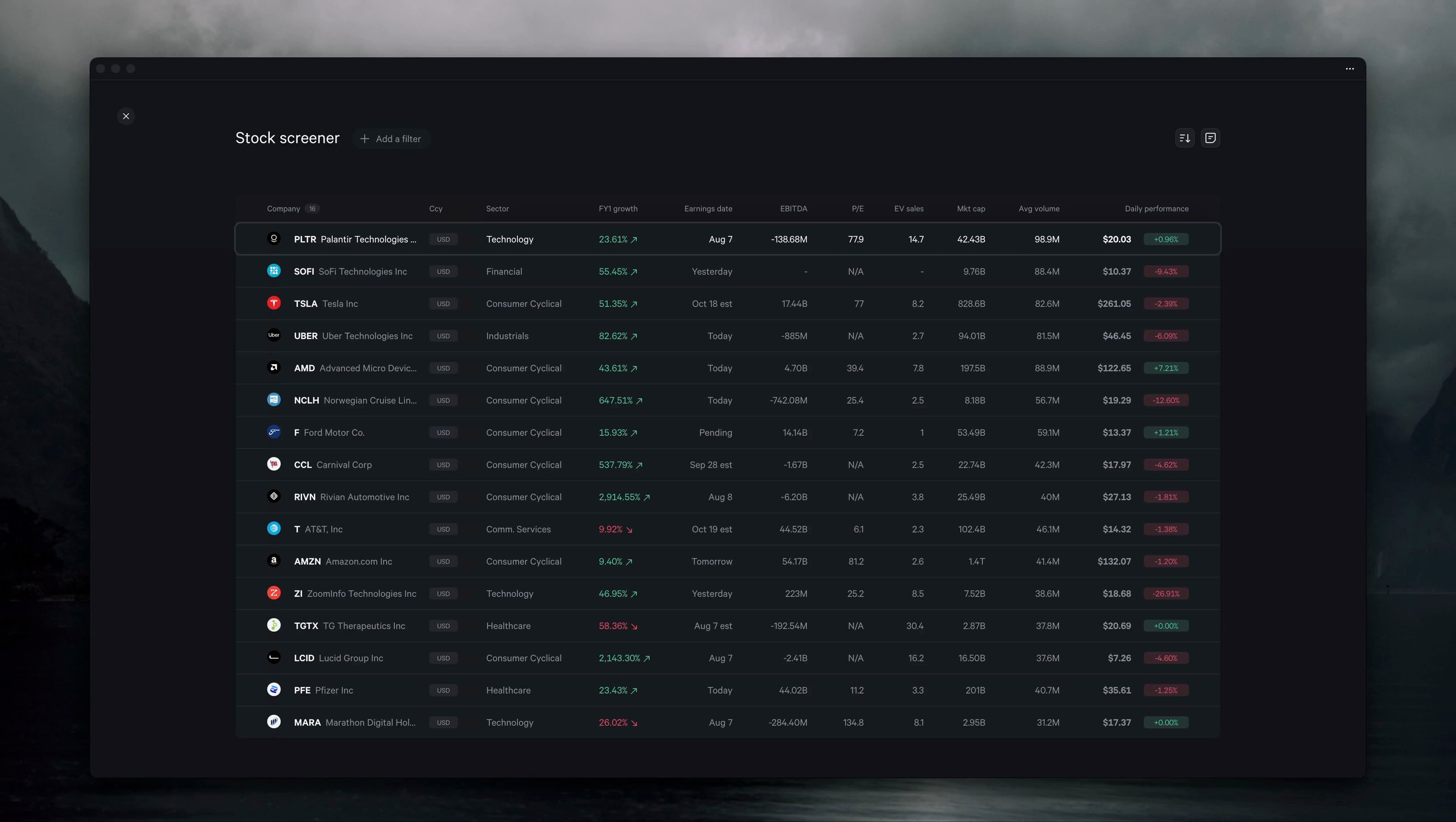
Task: Click the SoFi Technologies logo icon
Action: [273, 271]
